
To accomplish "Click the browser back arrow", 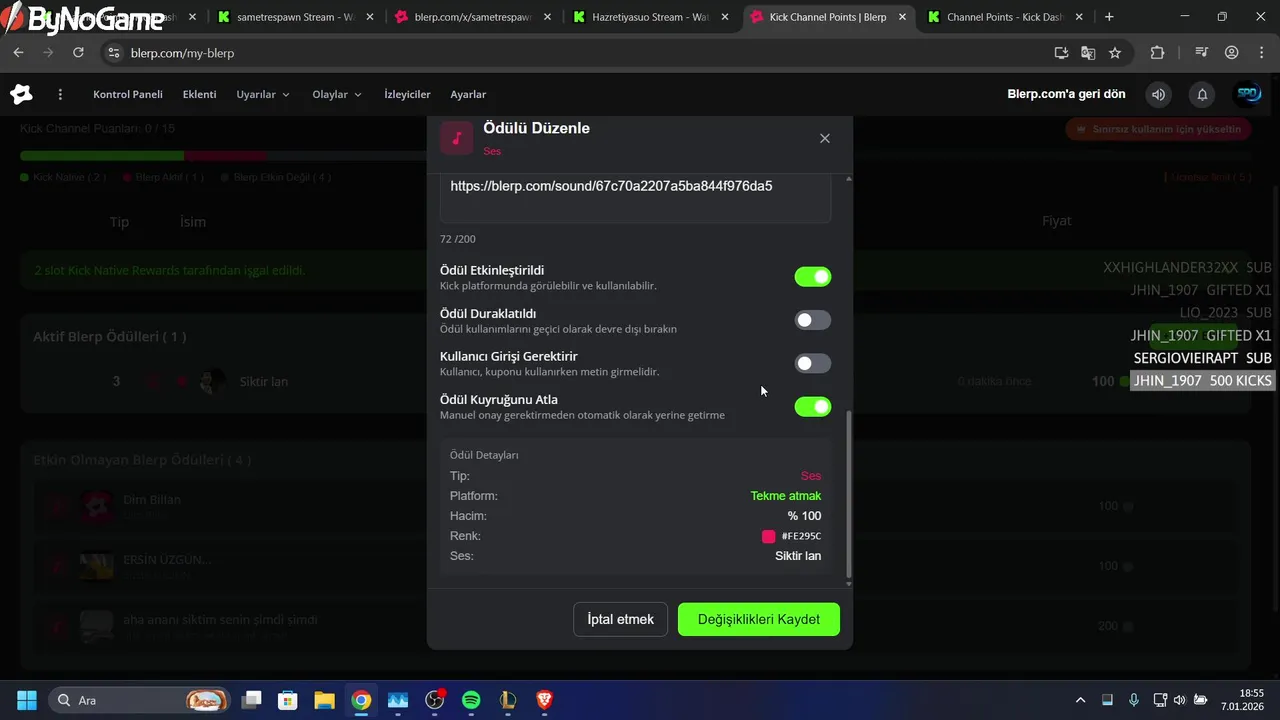I will 18,52.
